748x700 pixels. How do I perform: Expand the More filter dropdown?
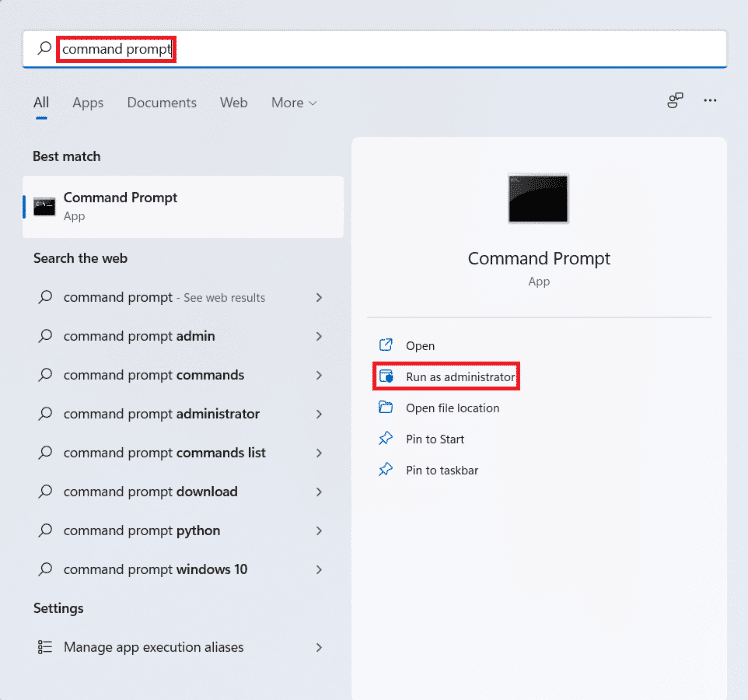[x=294, y=103]
